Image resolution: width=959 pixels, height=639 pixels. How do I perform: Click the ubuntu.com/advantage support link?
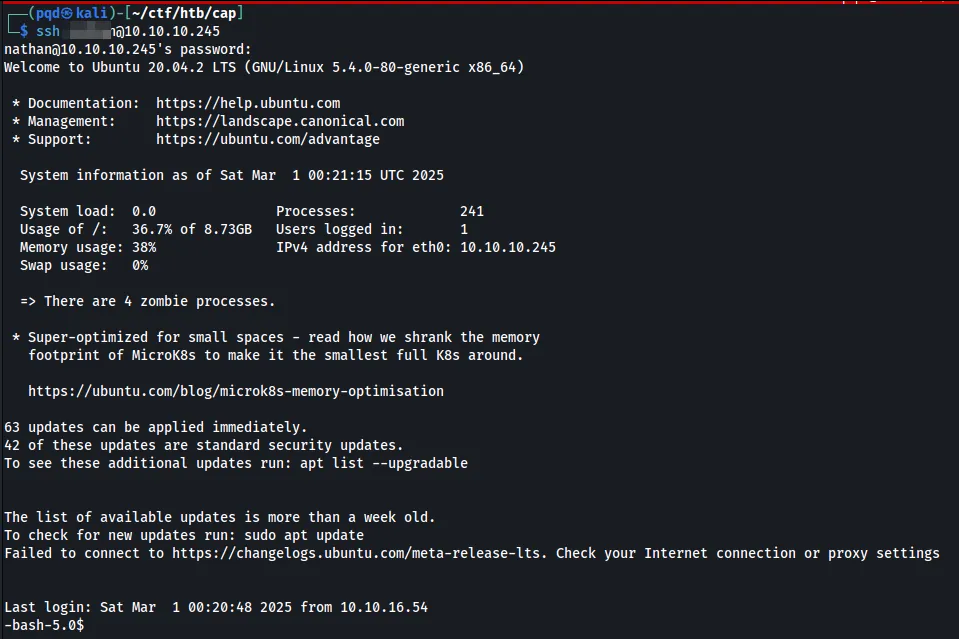click(x=268, y=139)
